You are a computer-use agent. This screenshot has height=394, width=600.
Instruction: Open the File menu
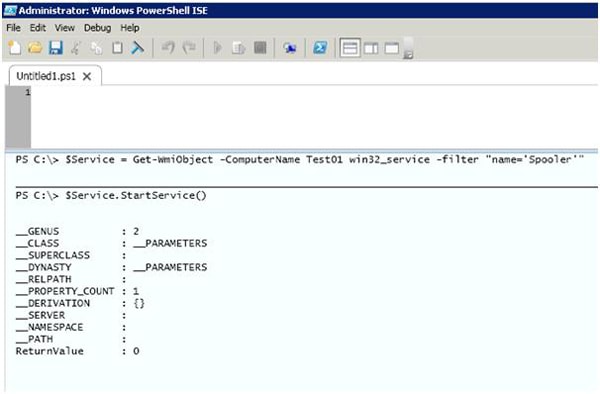coord(13,28)
